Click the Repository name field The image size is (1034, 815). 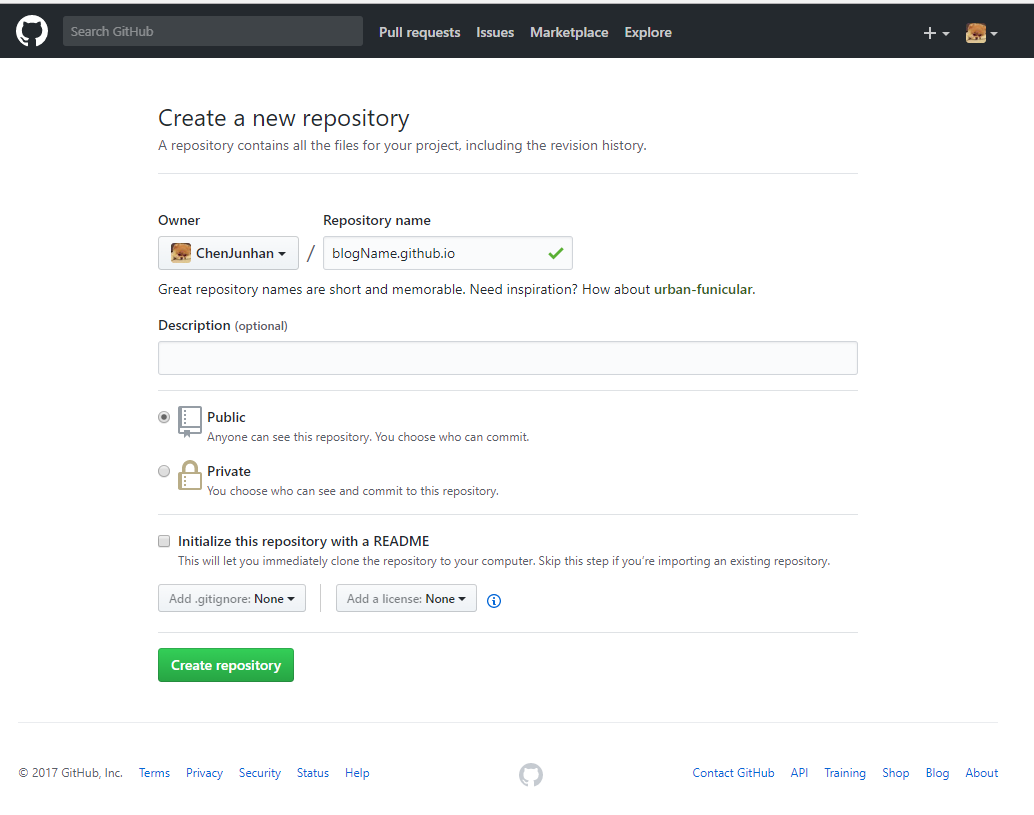[448, 253]
